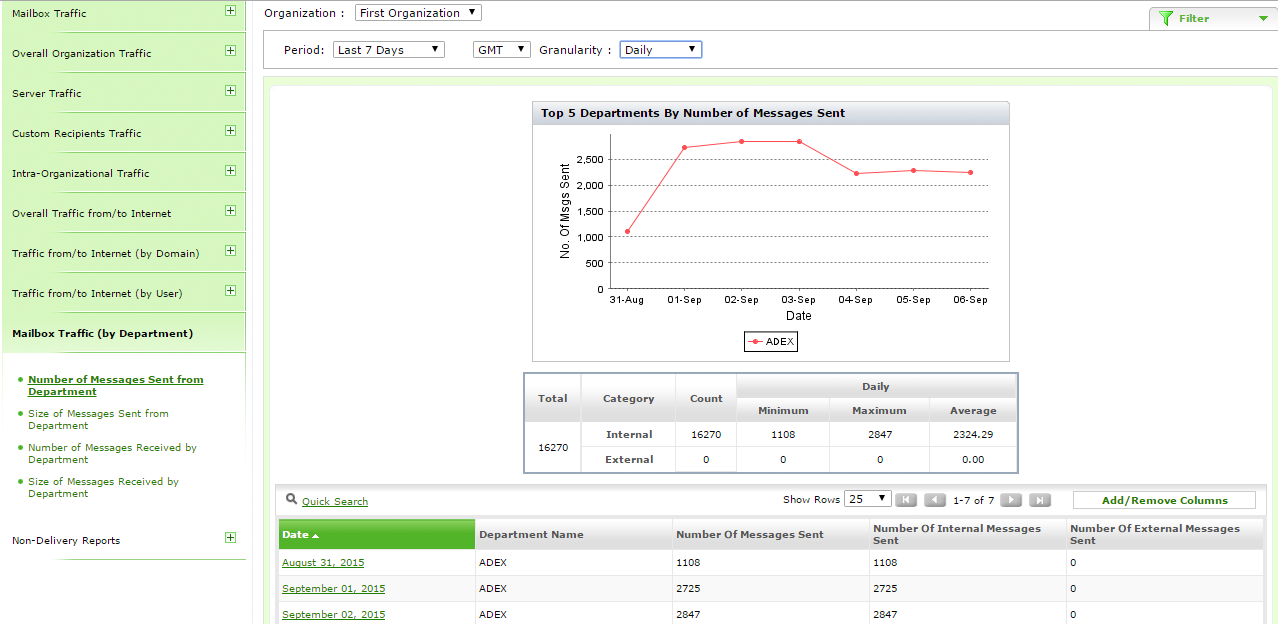Go to next page arrow
The image size is (1278, 624).
(1011, 500)
